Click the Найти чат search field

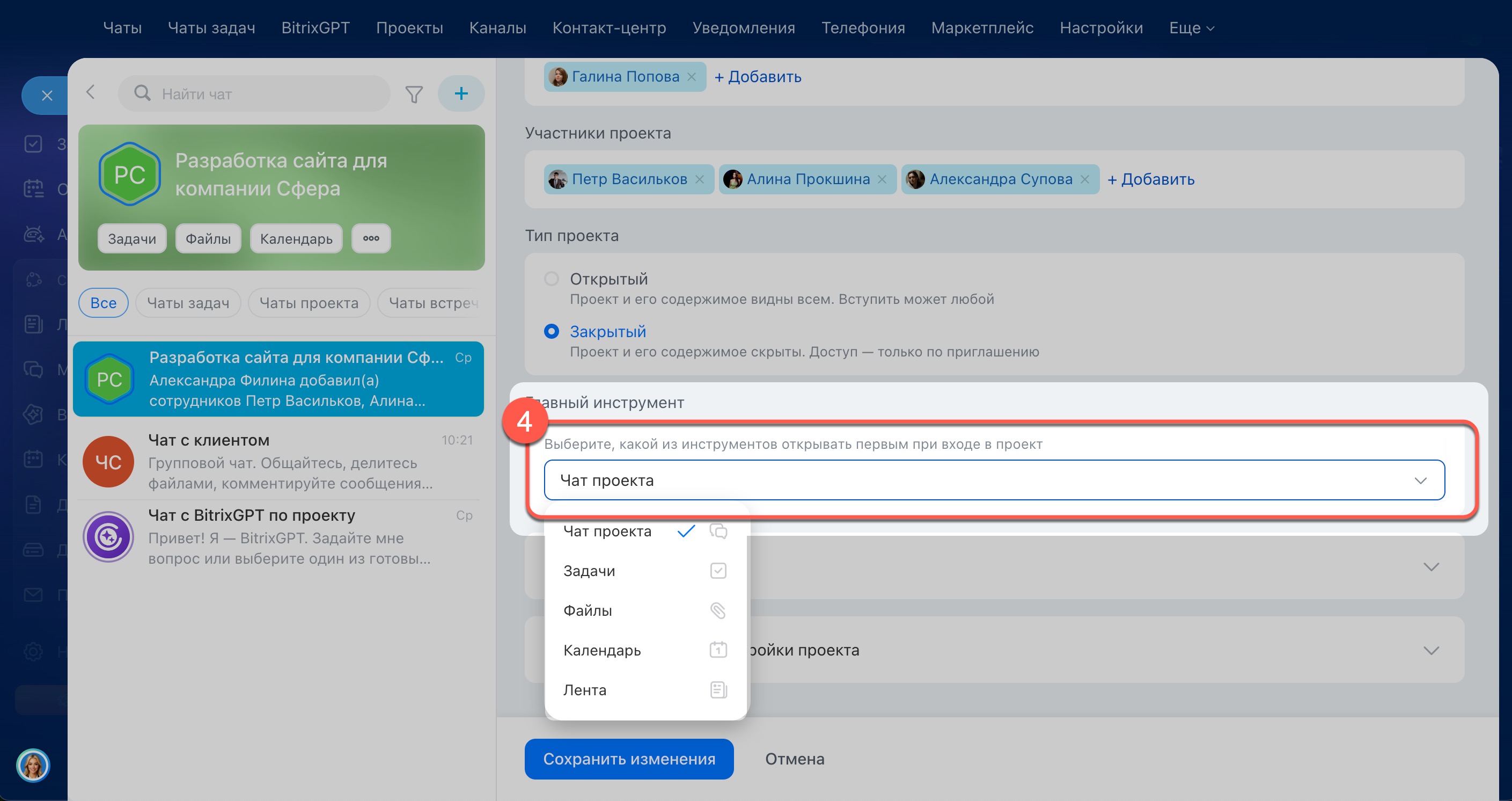click(x=254, y=94)
